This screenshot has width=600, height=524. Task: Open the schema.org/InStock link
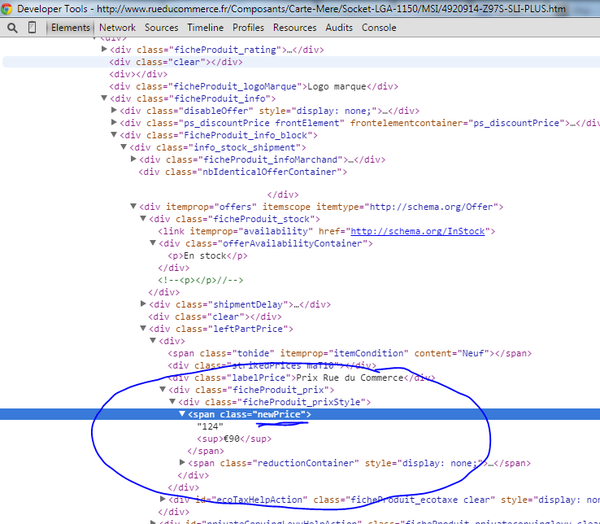(417, 231)
